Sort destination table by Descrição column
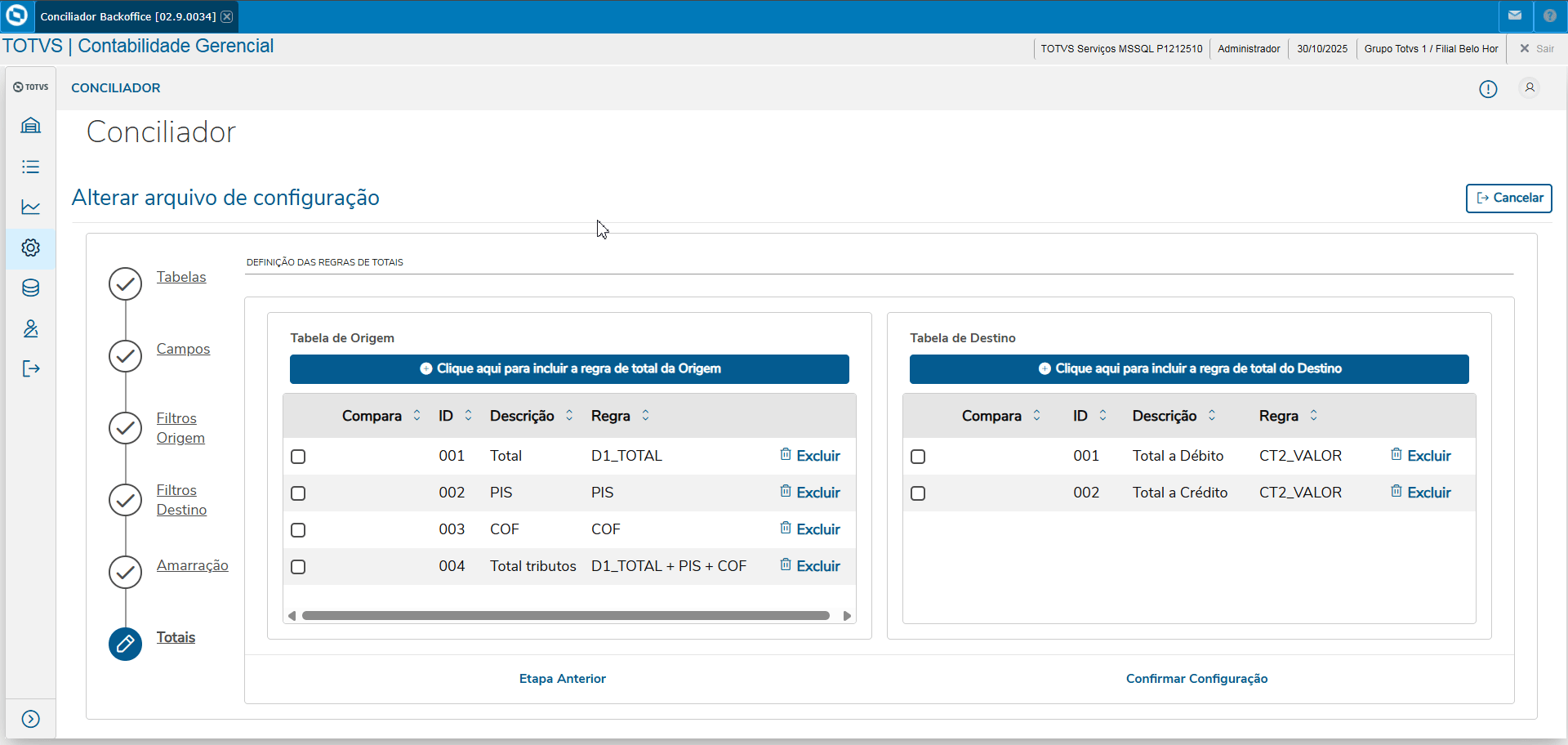1568x745 pixels. pyautogui.click(x=1212, y=416)
